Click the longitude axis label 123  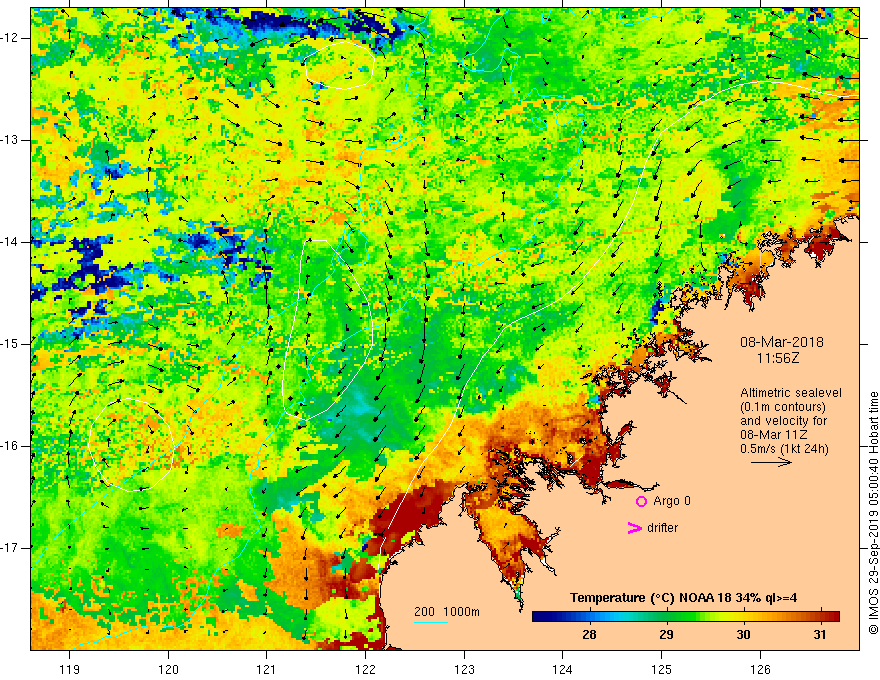464,669
